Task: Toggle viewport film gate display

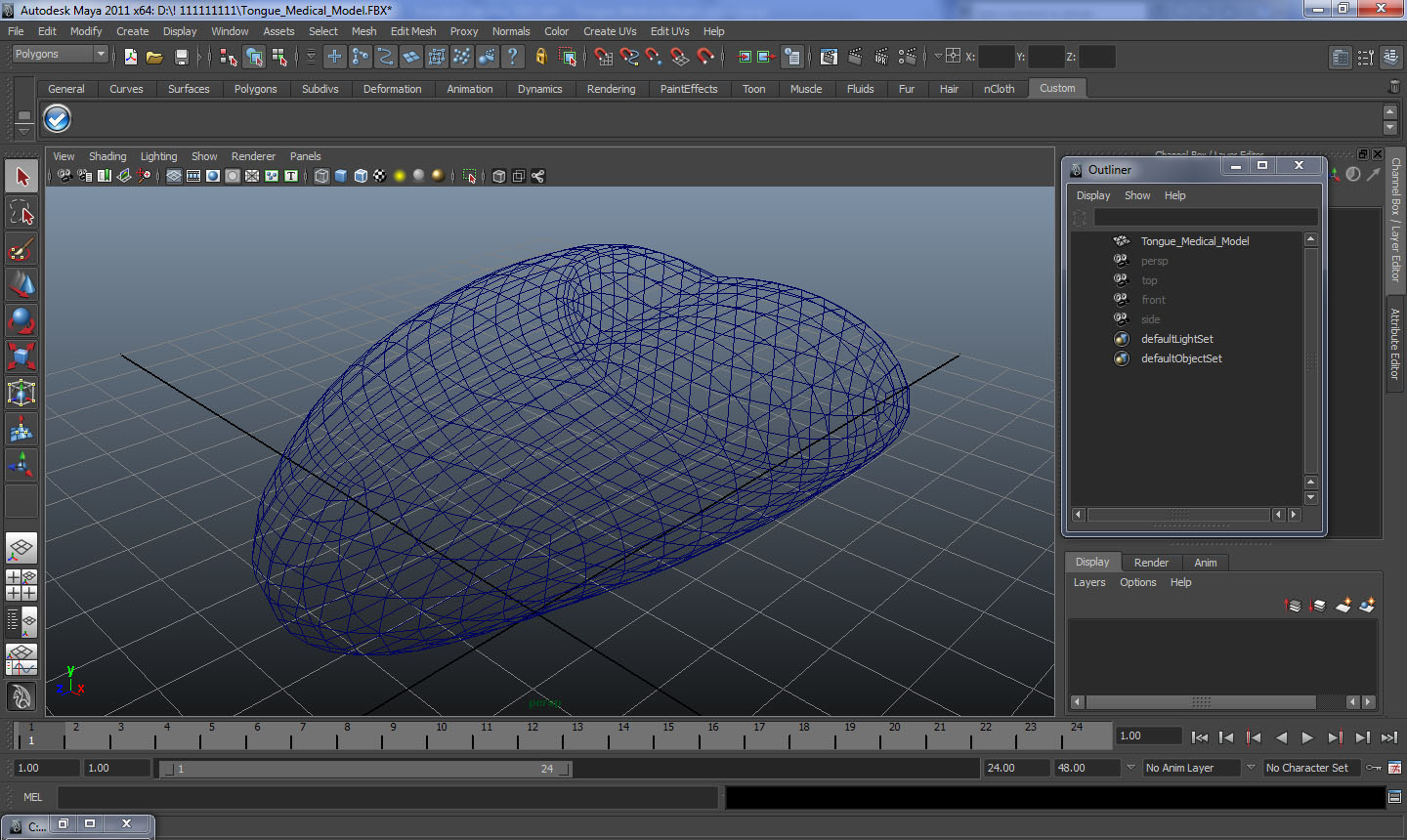Action: coord(193,176)
